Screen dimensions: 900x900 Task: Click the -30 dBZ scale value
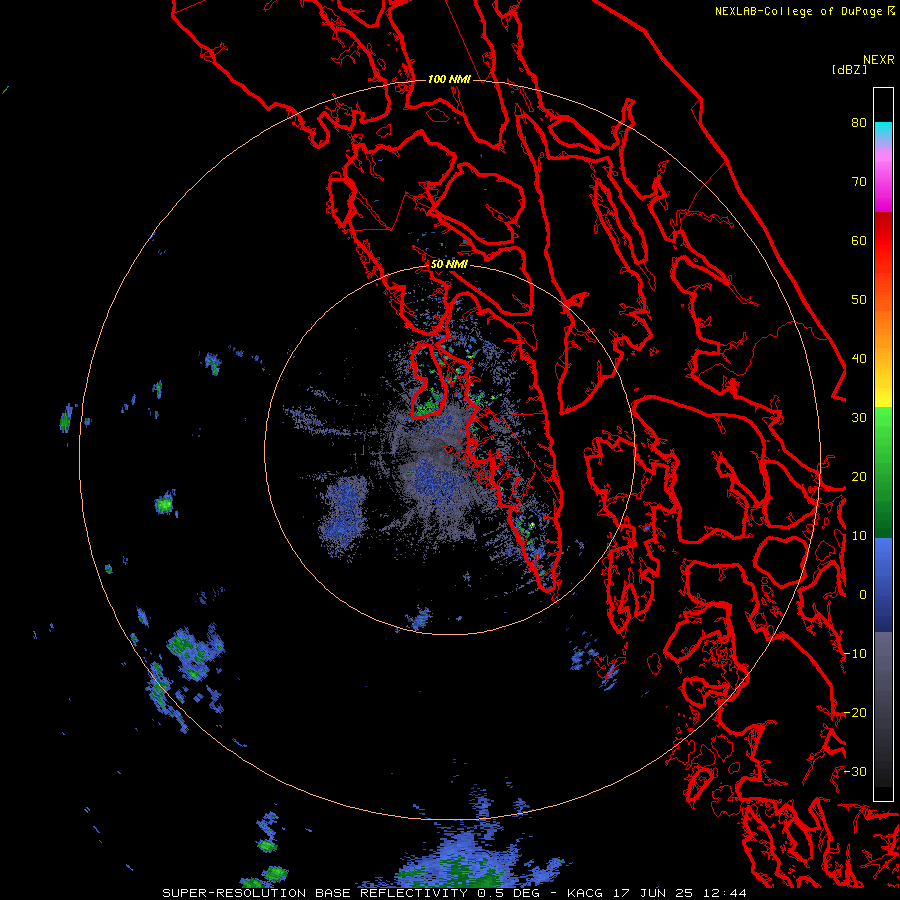tap(855, 771)
